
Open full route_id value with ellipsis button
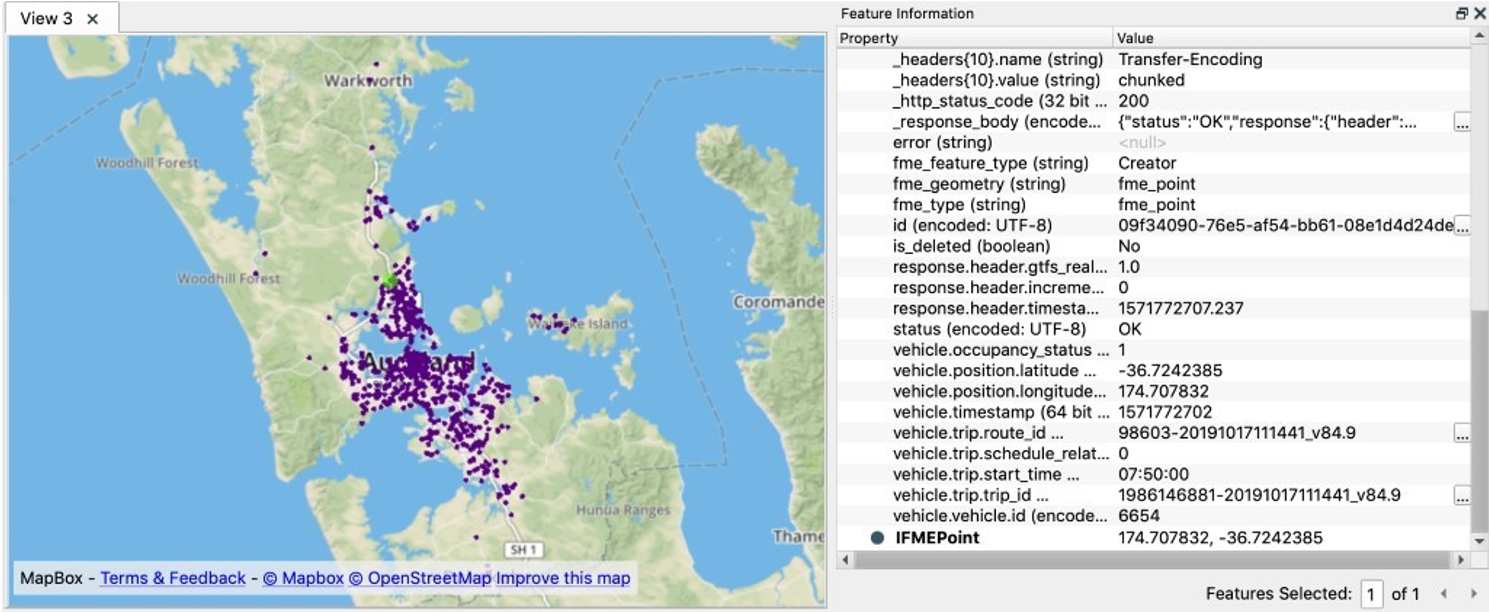point(1462,433)
